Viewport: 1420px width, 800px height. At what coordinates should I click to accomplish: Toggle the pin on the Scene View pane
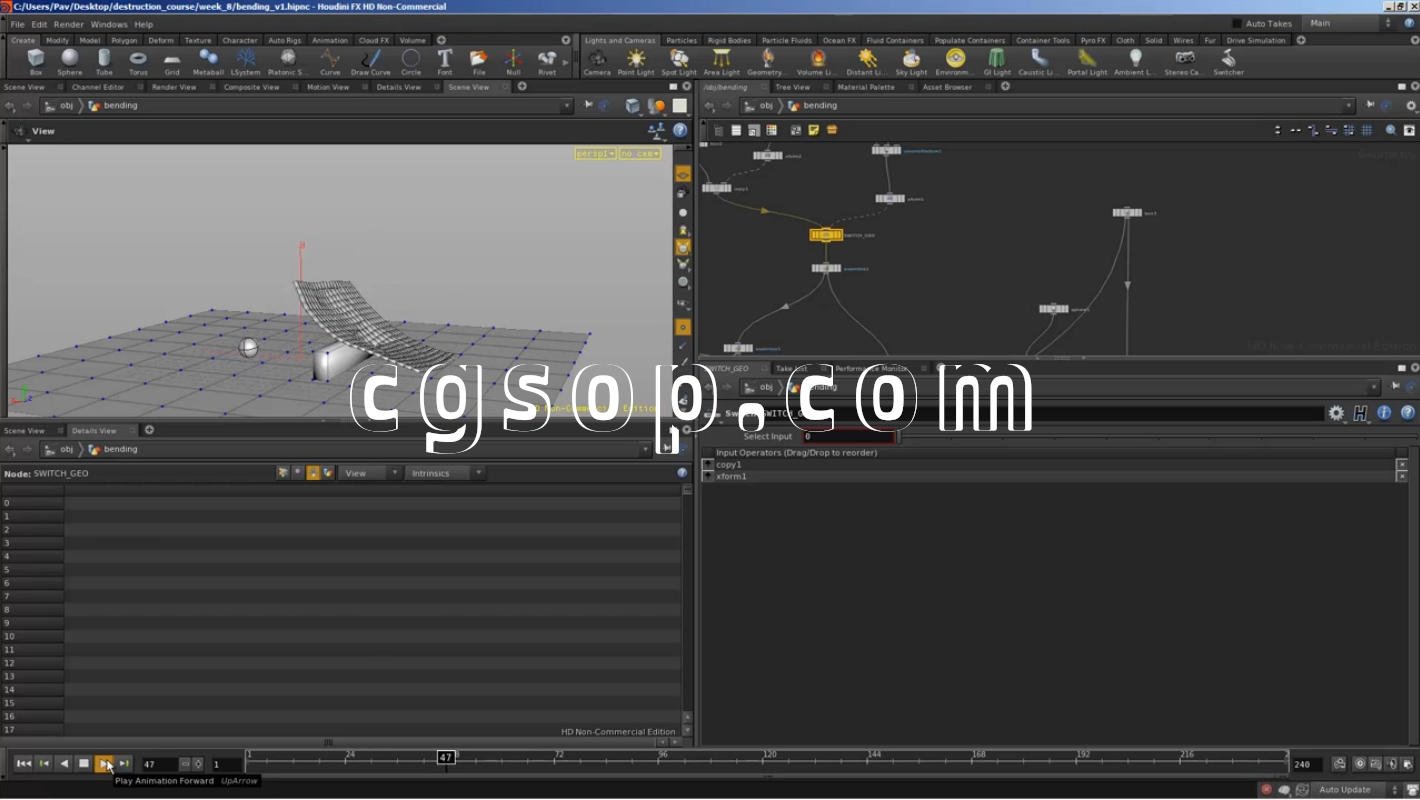tap(588, 105)
